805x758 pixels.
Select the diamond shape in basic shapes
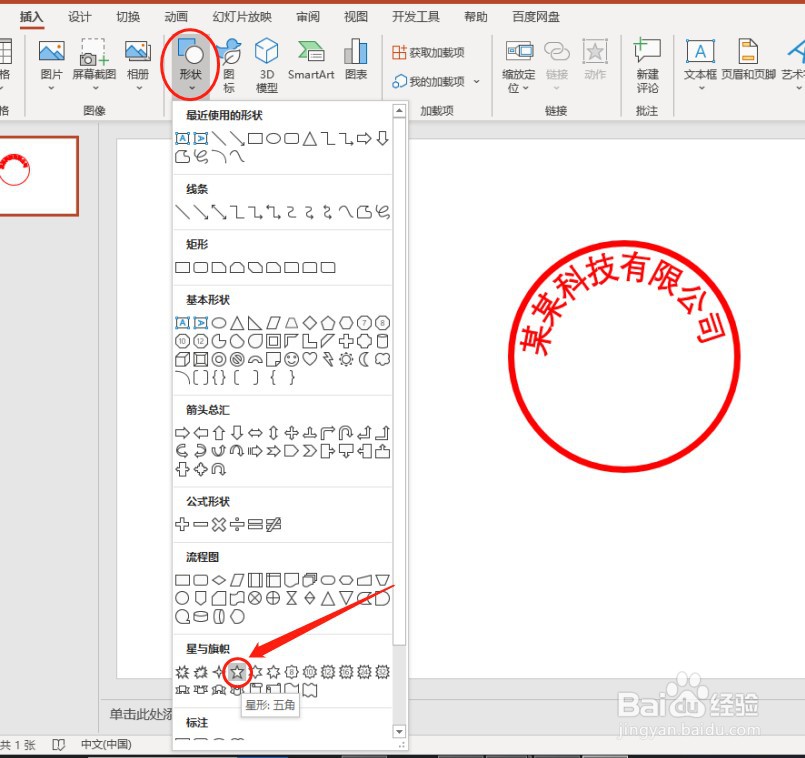pyautogui.click(x=310, y=323)
